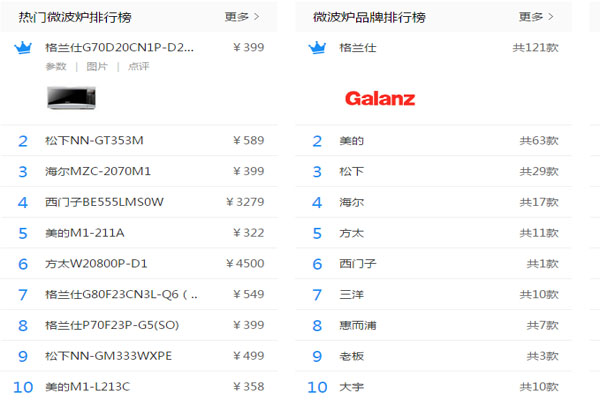
Task: Click price ¥3279 for 西门子BE555LMS0W
Action: pyautogui.click(x=245, y=202)
